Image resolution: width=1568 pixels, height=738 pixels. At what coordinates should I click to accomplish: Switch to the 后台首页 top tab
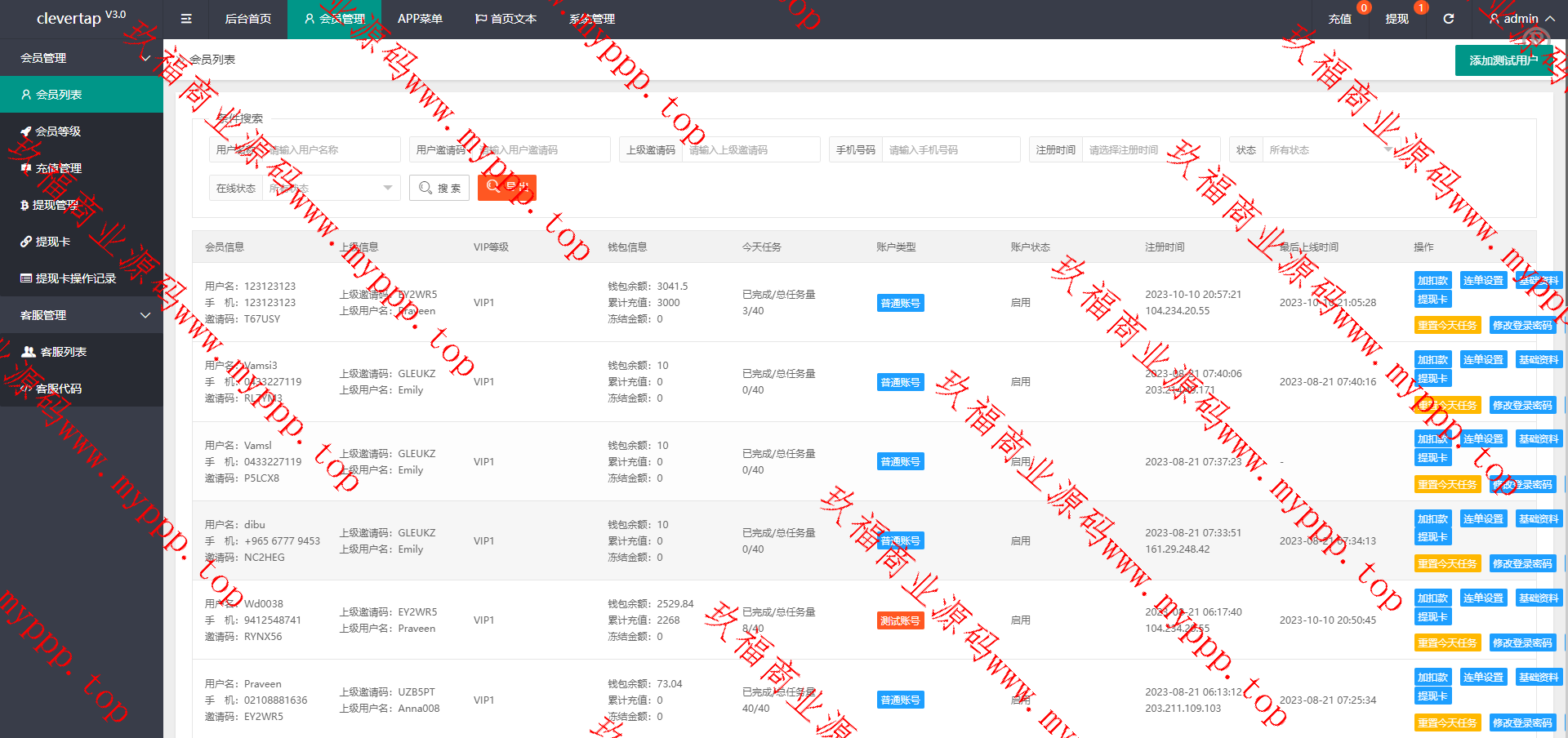pos(247,19)
